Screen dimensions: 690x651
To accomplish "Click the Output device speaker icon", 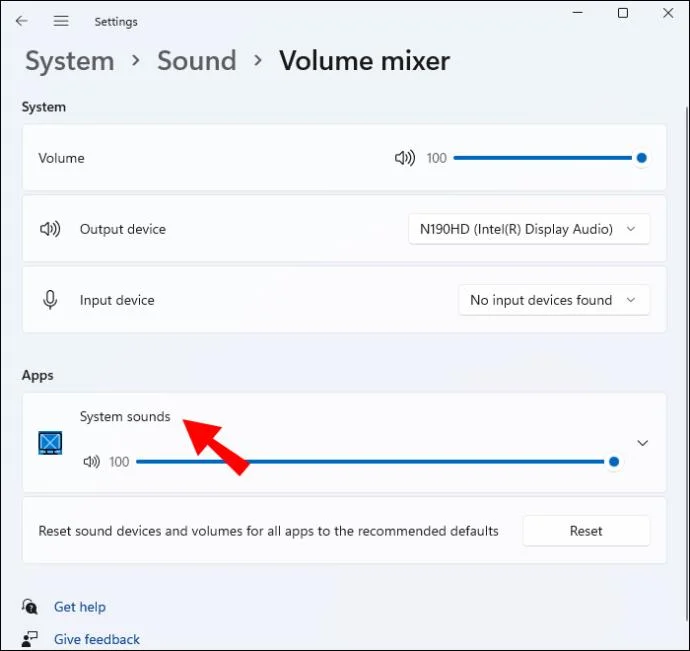I will 50,229.
